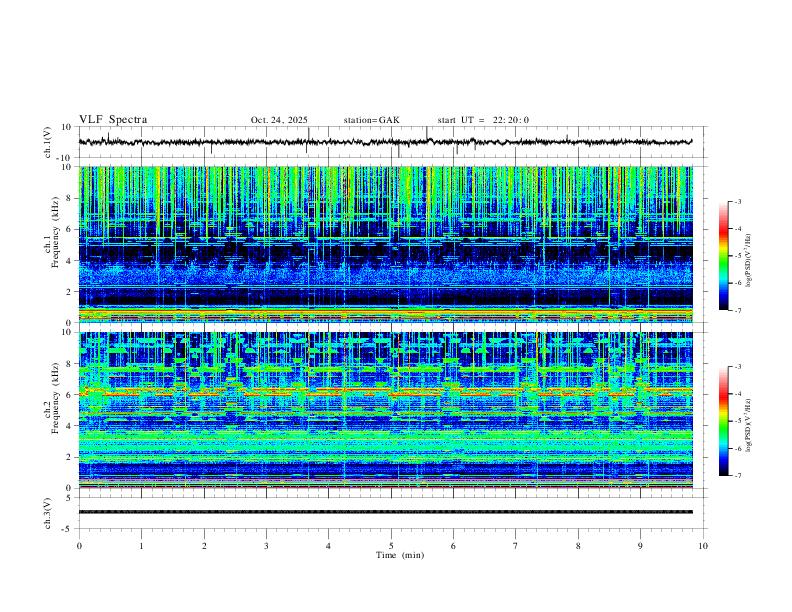This screenshot has height=612, width=792.
Task: Click time axis tick label '10'
Action: [703, 546]
